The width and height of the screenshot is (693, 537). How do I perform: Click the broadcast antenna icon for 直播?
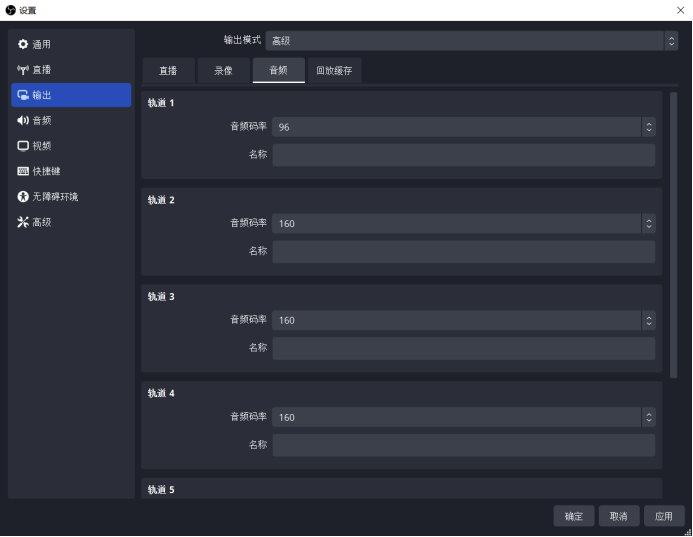(23, 70)
